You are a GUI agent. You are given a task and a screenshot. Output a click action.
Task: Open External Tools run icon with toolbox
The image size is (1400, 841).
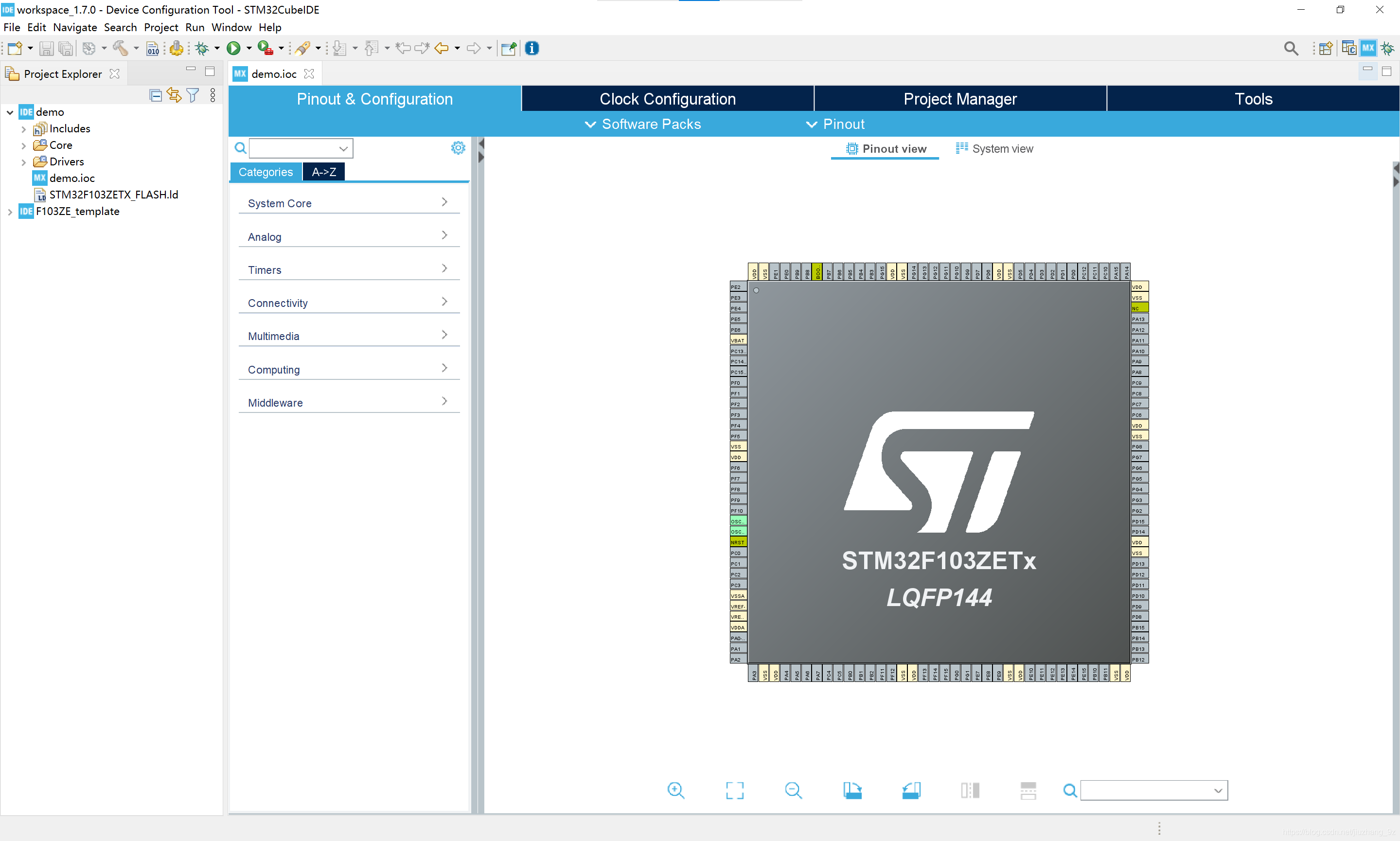point(265,49)
